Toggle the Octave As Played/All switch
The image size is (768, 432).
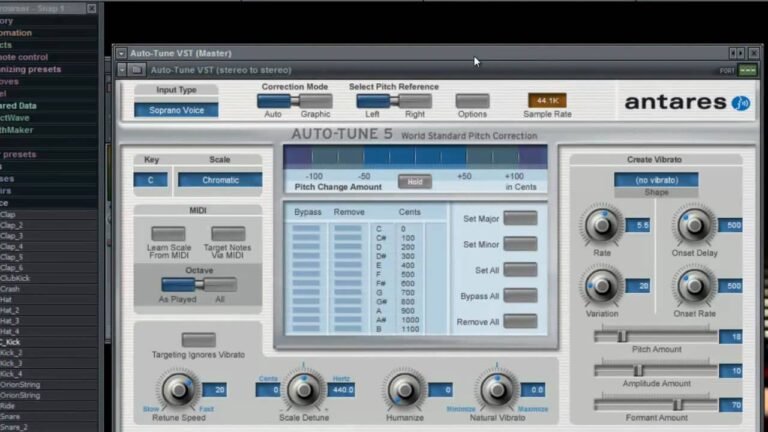click(x=199, y=285)
